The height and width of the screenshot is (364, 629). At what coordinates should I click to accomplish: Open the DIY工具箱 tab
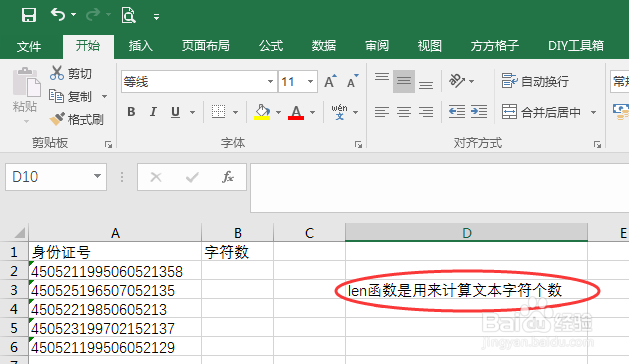click(x=576, y=46)
